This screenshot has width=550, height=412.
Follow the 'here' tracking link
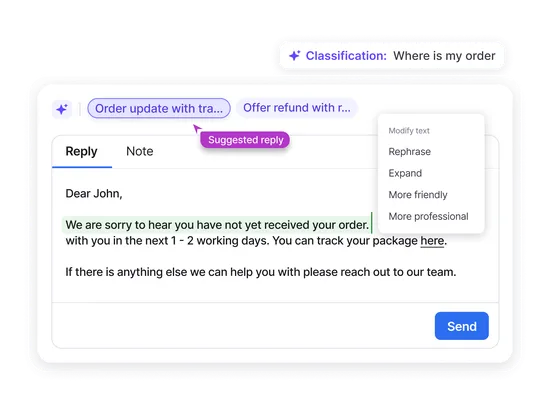coord(432,241)
